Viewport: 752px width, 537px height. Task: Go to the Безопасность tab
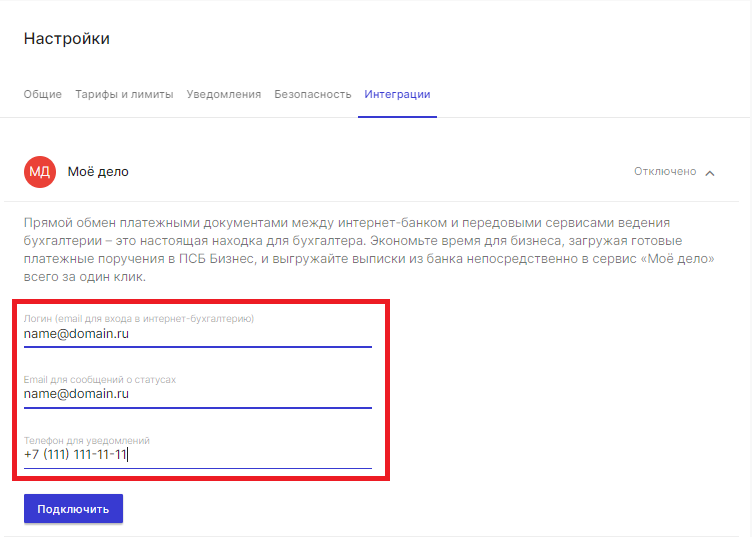[313, 94]
